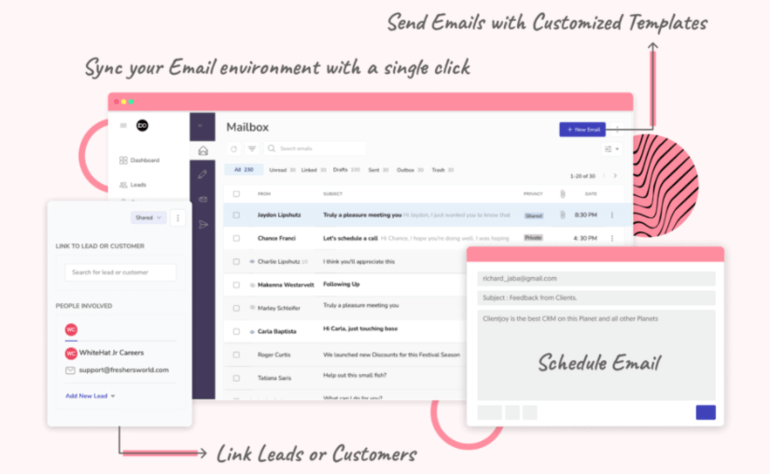Switch to the All tab

(x=244, y=169)
